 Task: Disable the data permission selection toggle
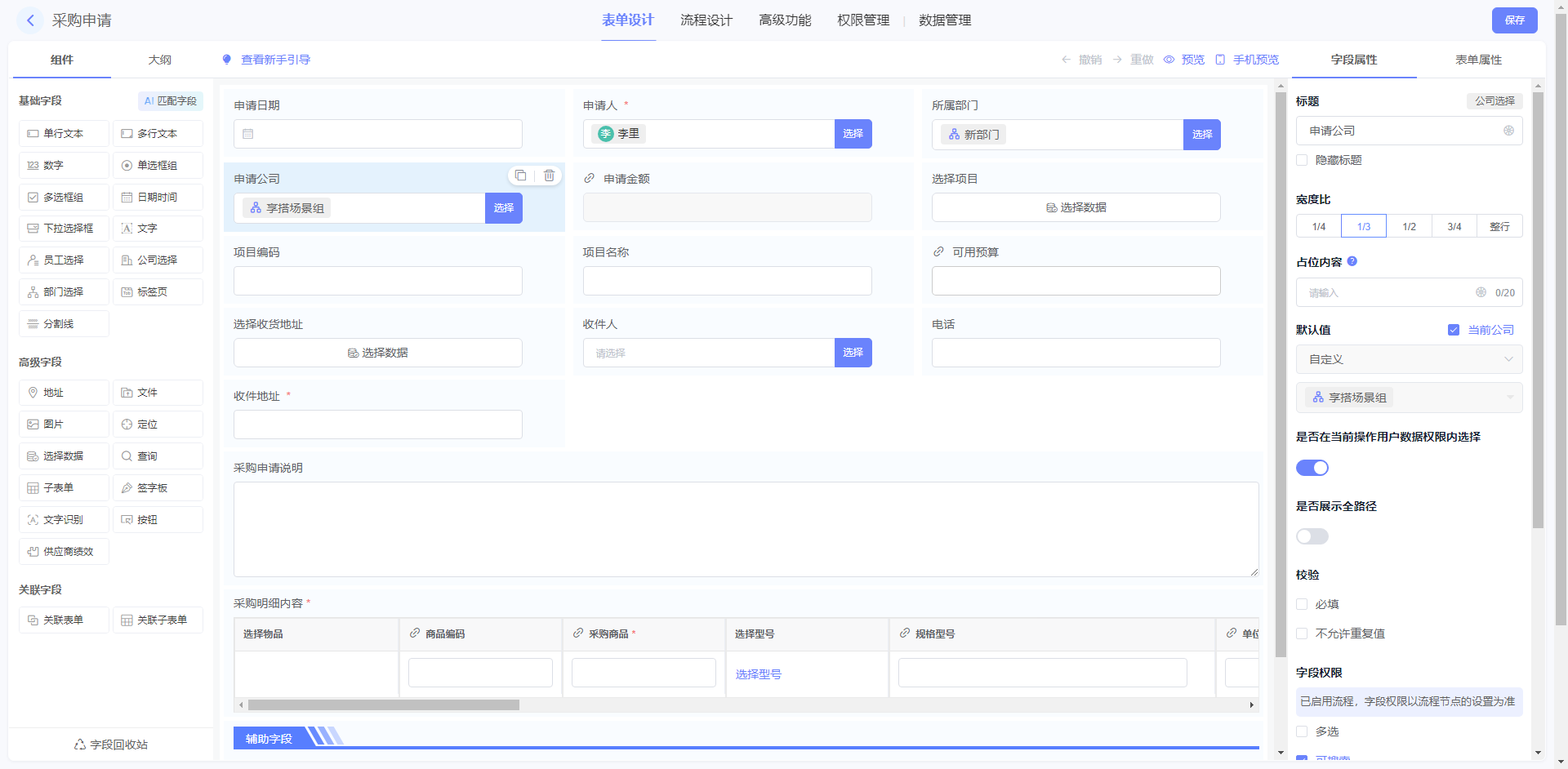(x=1312, y=468)
